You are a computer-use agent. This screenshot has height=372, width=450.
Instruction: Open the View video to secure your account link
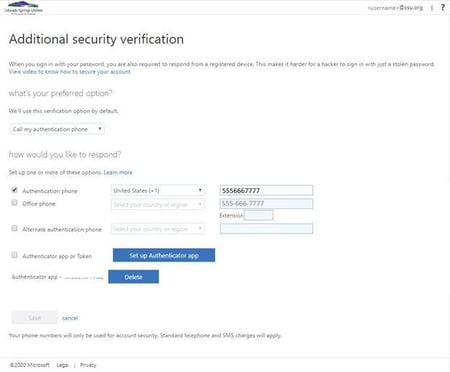pyautogui.click(x=70, y=72)
